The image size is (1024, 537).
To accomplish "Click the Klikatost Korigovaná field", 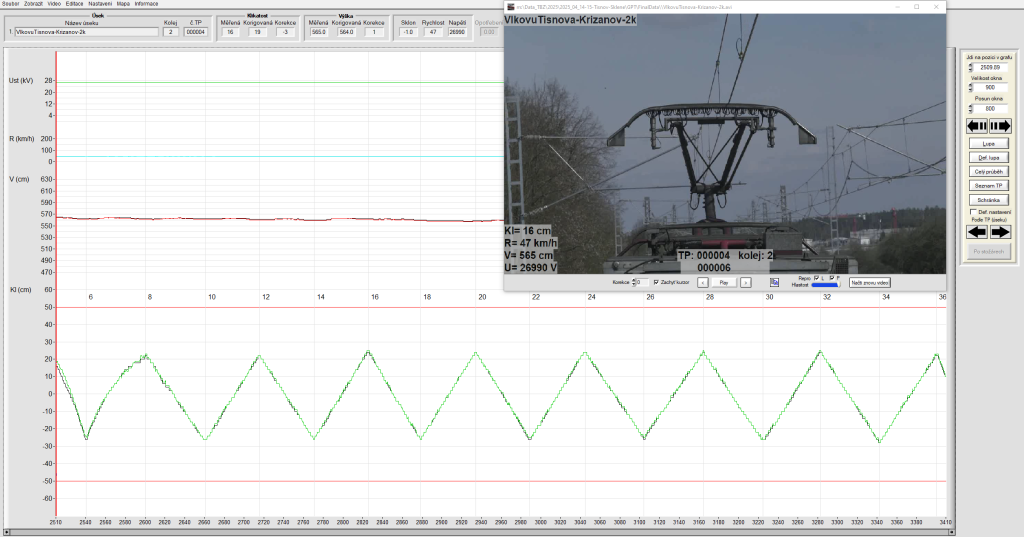I will [x=257, y=32].
